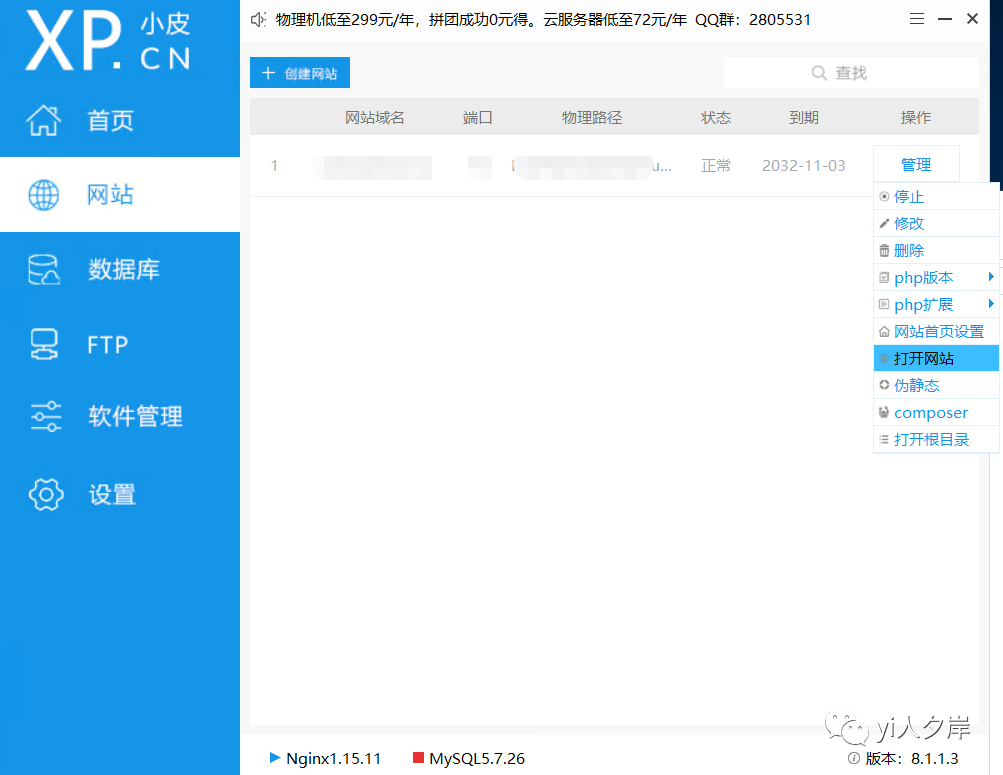The width and height of the screenshot is (1003, 775).
Task: Click the 版本 8.1.1.3 text
Action: point(912,758)
